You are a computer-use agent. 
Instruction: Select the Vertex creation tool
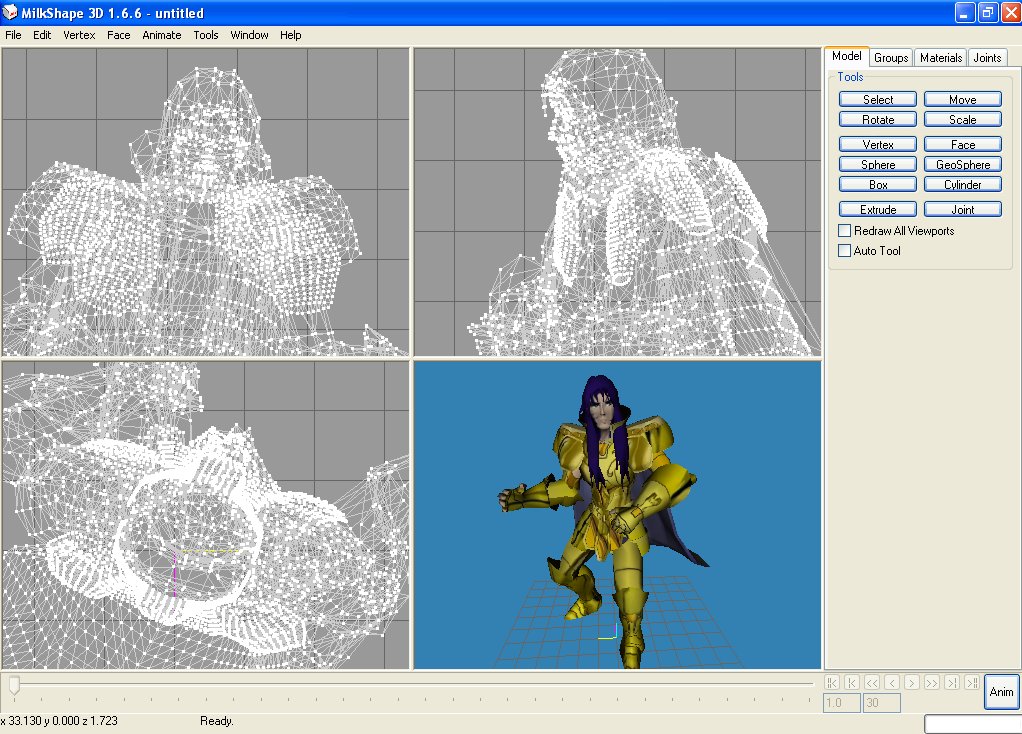click(877, 144)
